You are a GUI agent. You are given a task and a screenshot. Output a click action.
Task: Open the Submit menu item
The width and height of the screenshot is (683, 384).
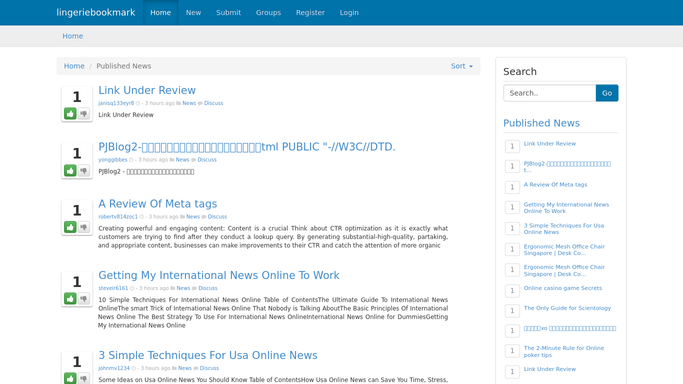click(x=228, y=13)
